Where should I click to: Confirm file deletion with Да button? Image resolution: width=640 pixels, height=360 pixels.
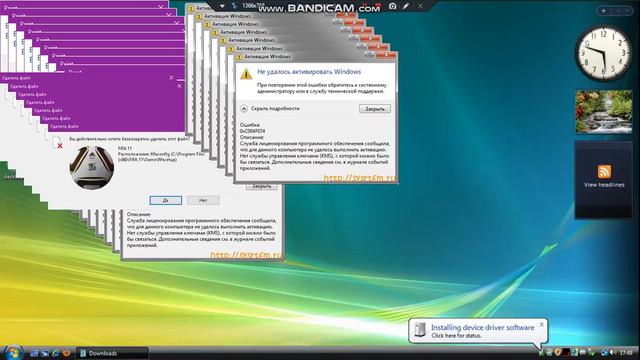coord(165,200)
